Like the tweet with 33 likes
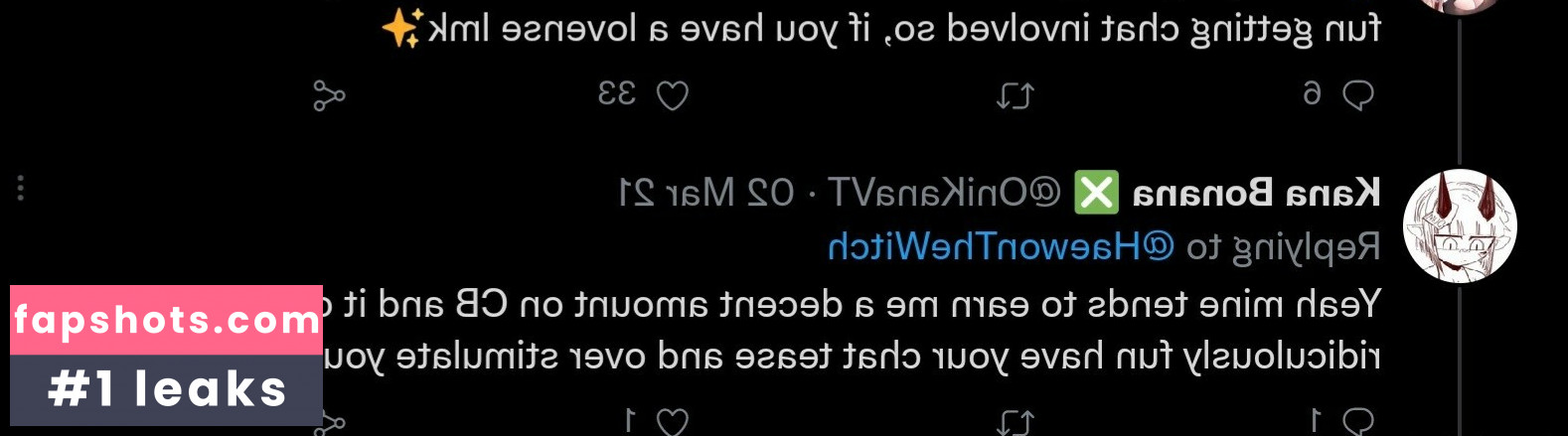 pyautogui.click(x=673, y=95)
